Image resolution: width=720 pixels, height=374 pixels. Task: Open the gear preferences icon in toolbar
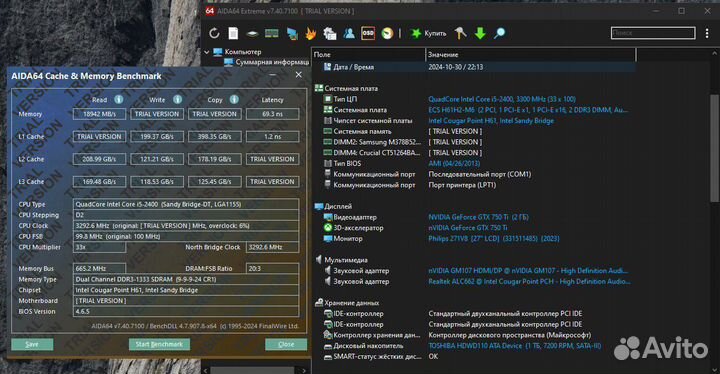pos(330,33)
